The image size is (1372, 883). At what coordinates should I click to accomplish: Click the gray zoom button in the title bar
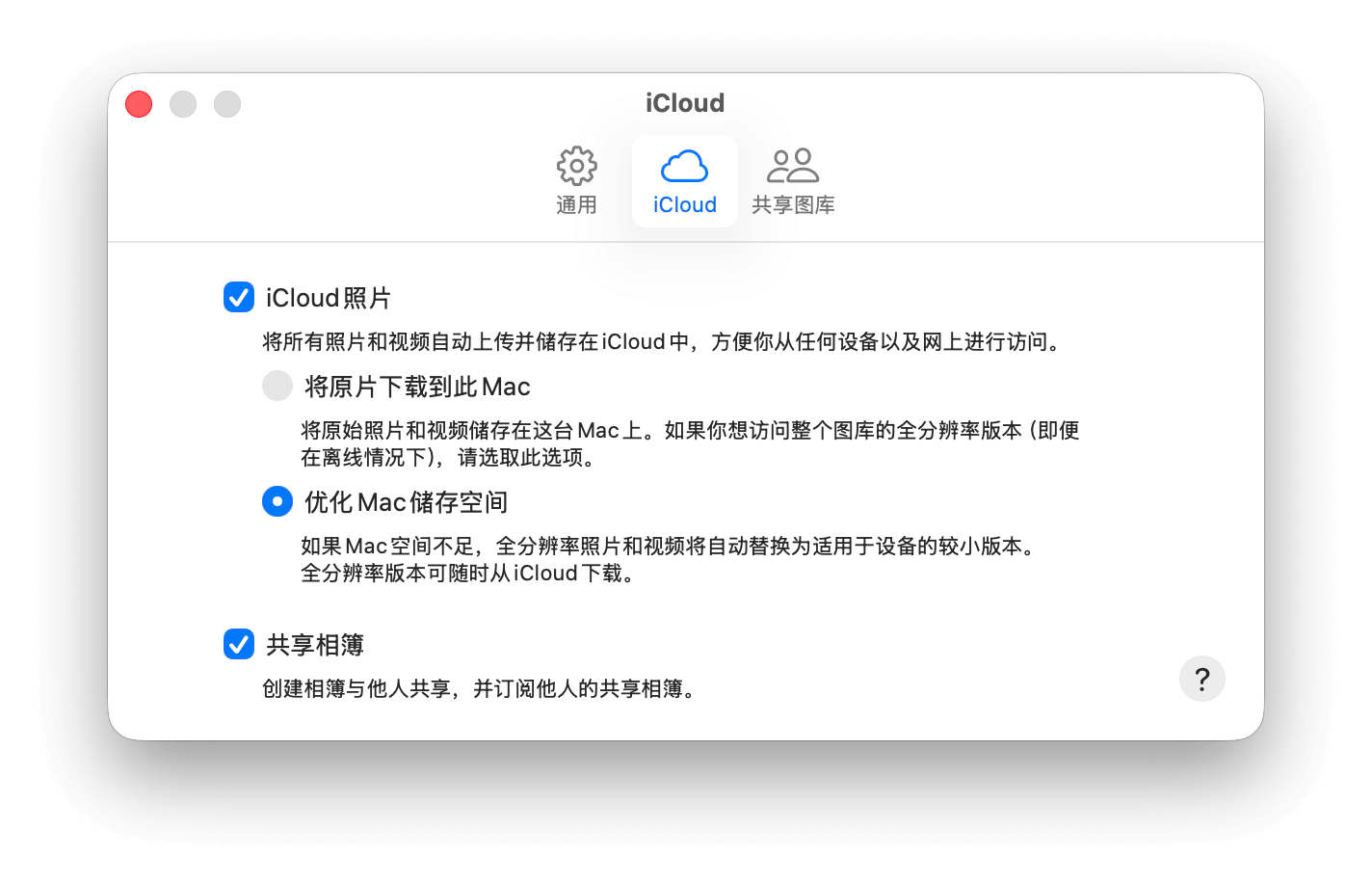point(227,104)
